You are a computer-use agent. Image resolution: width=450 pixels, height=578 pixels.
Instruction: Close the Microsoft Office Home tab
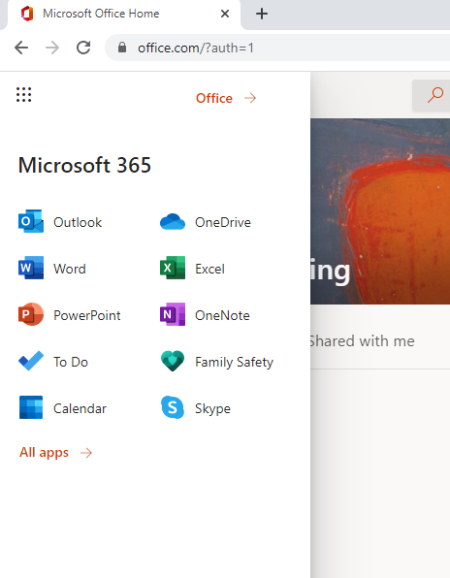(225, 14)
